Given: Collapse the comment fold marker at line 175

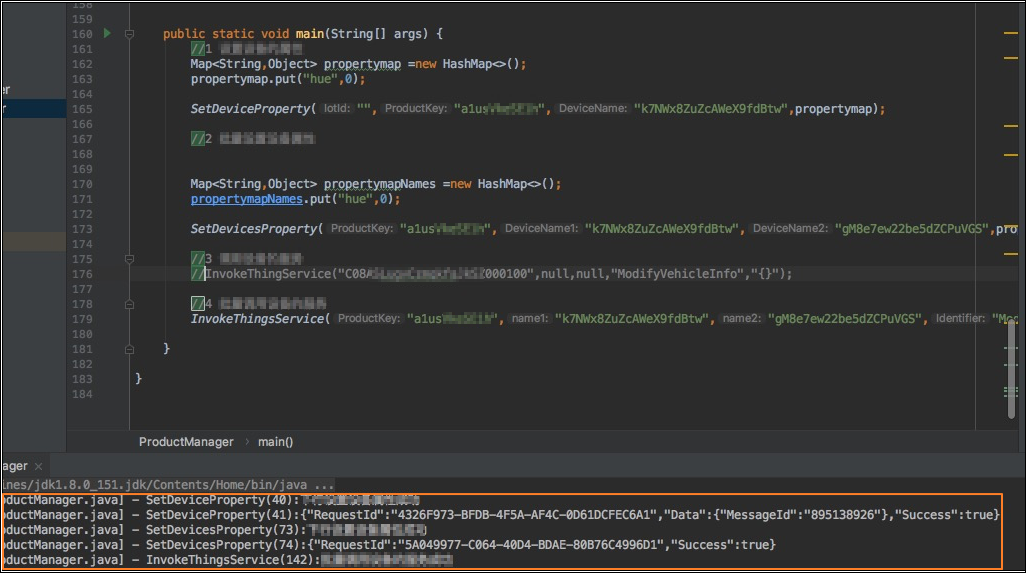Looking at the screenshot, I should [129, 258].
